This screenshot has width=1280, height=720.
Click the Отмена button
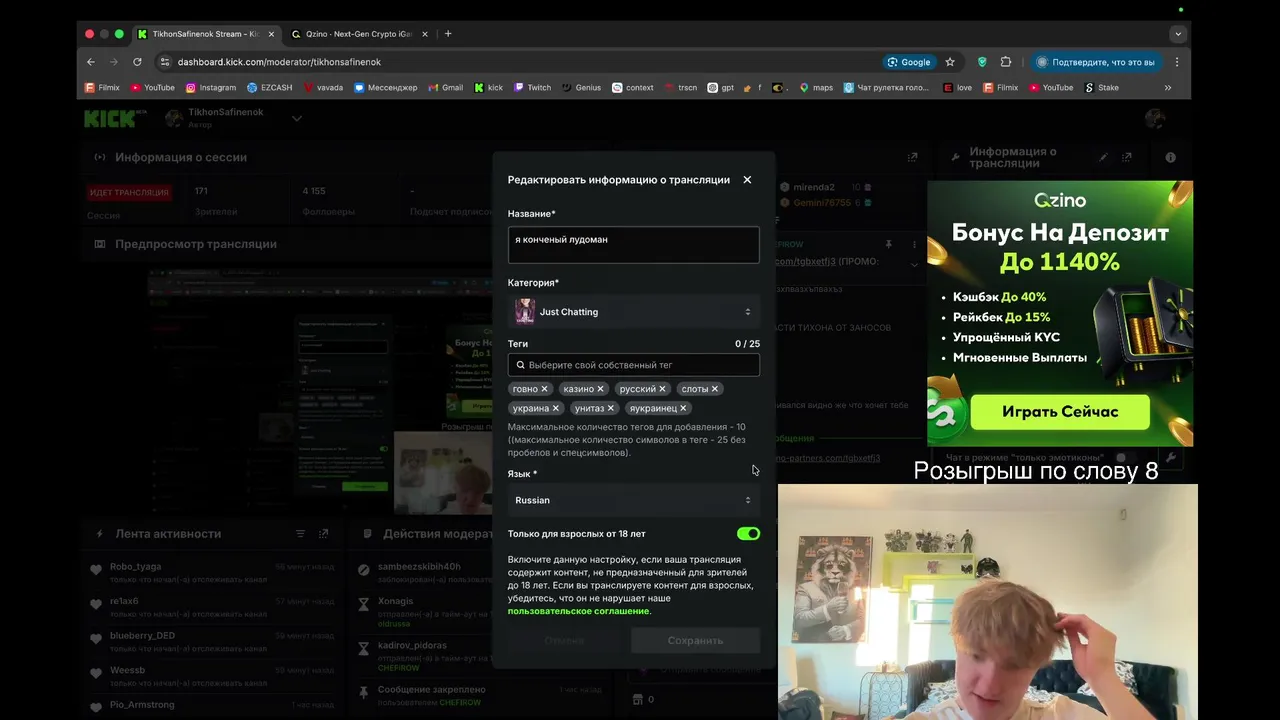click(x=564, y=641)
